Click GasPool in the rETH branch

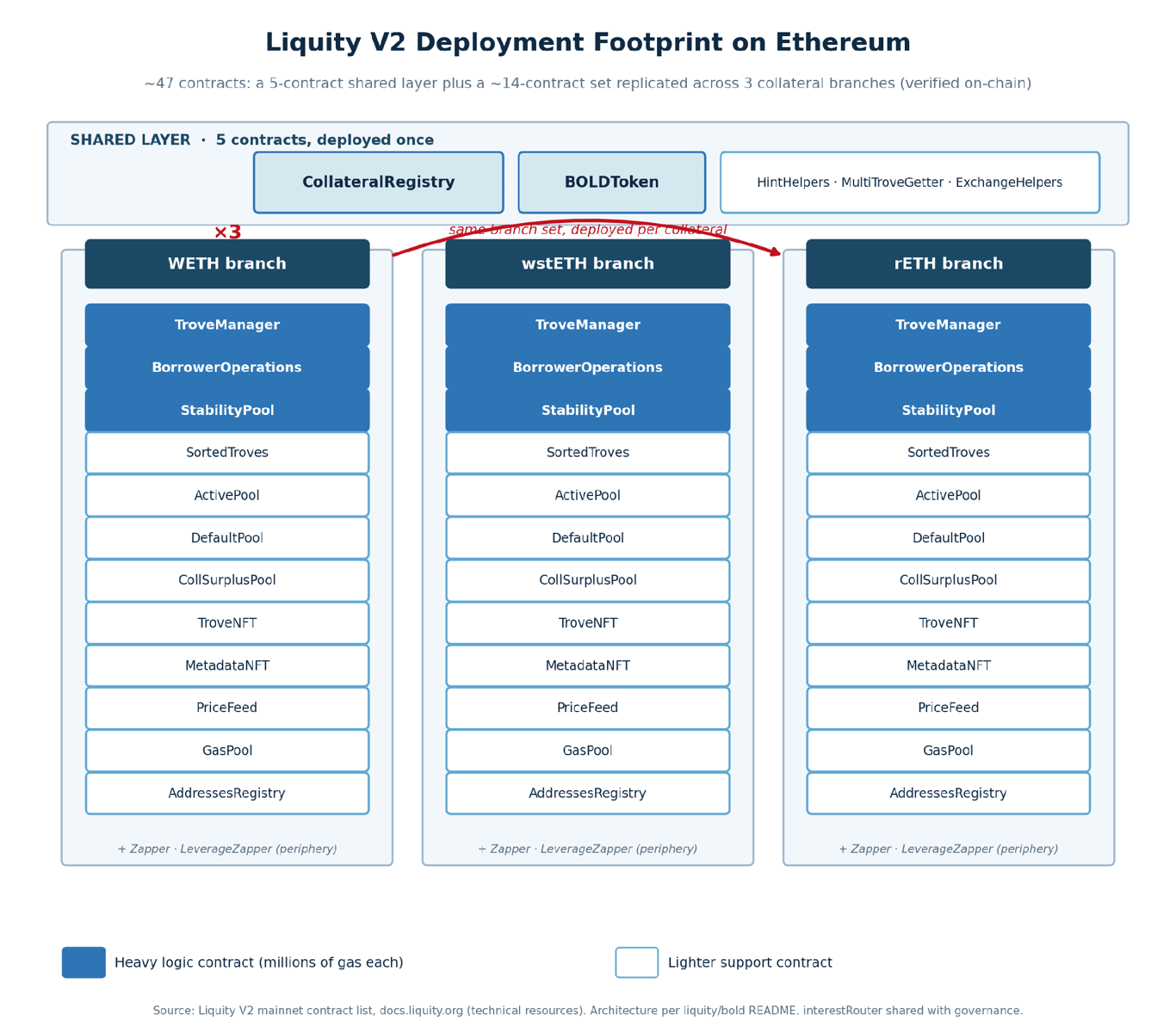coord(948,751)
